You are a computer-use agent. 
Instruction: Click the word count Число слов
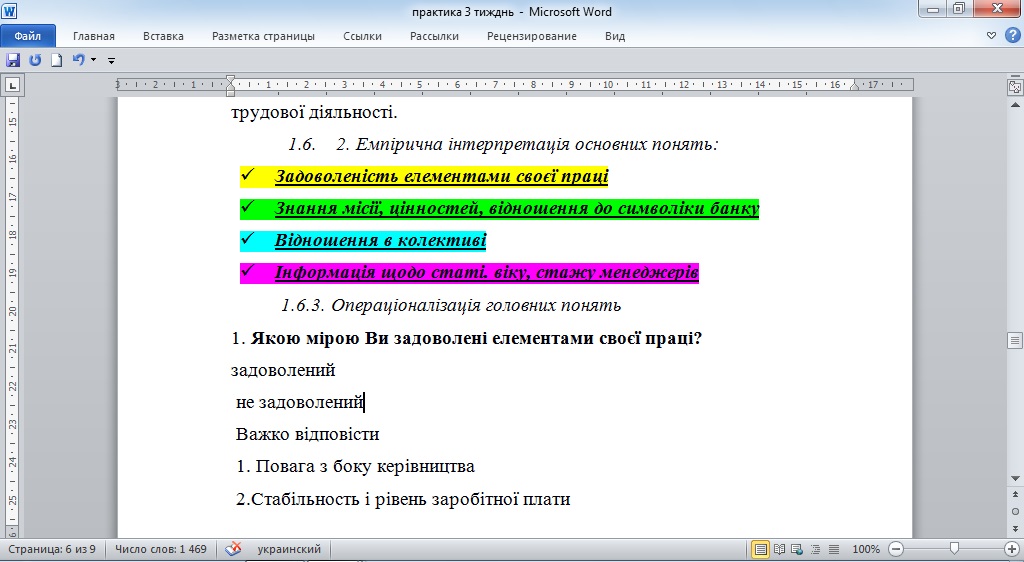tap(160, 549)
